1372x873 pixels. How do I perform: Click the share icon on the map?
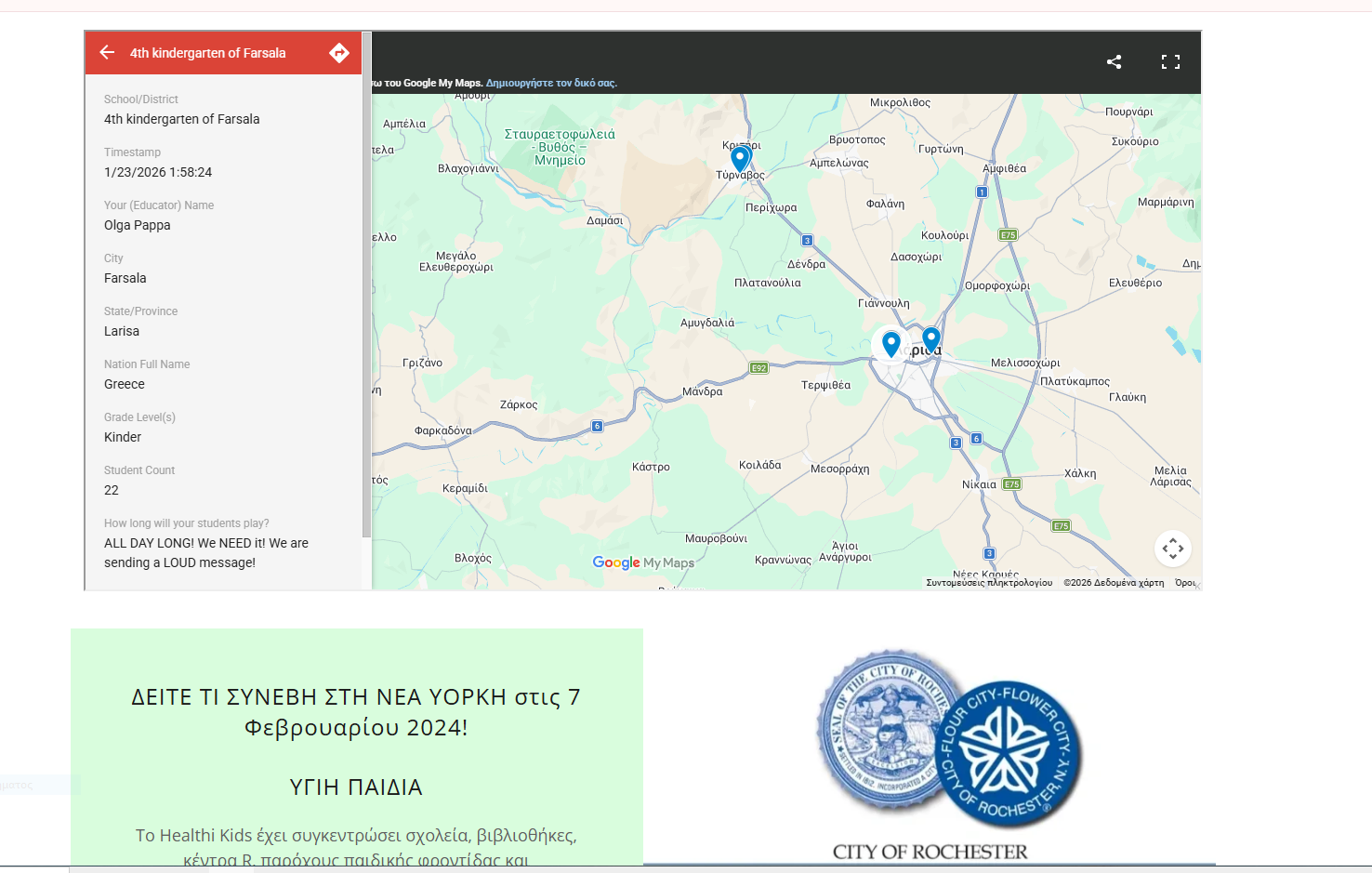[1114, 61]
